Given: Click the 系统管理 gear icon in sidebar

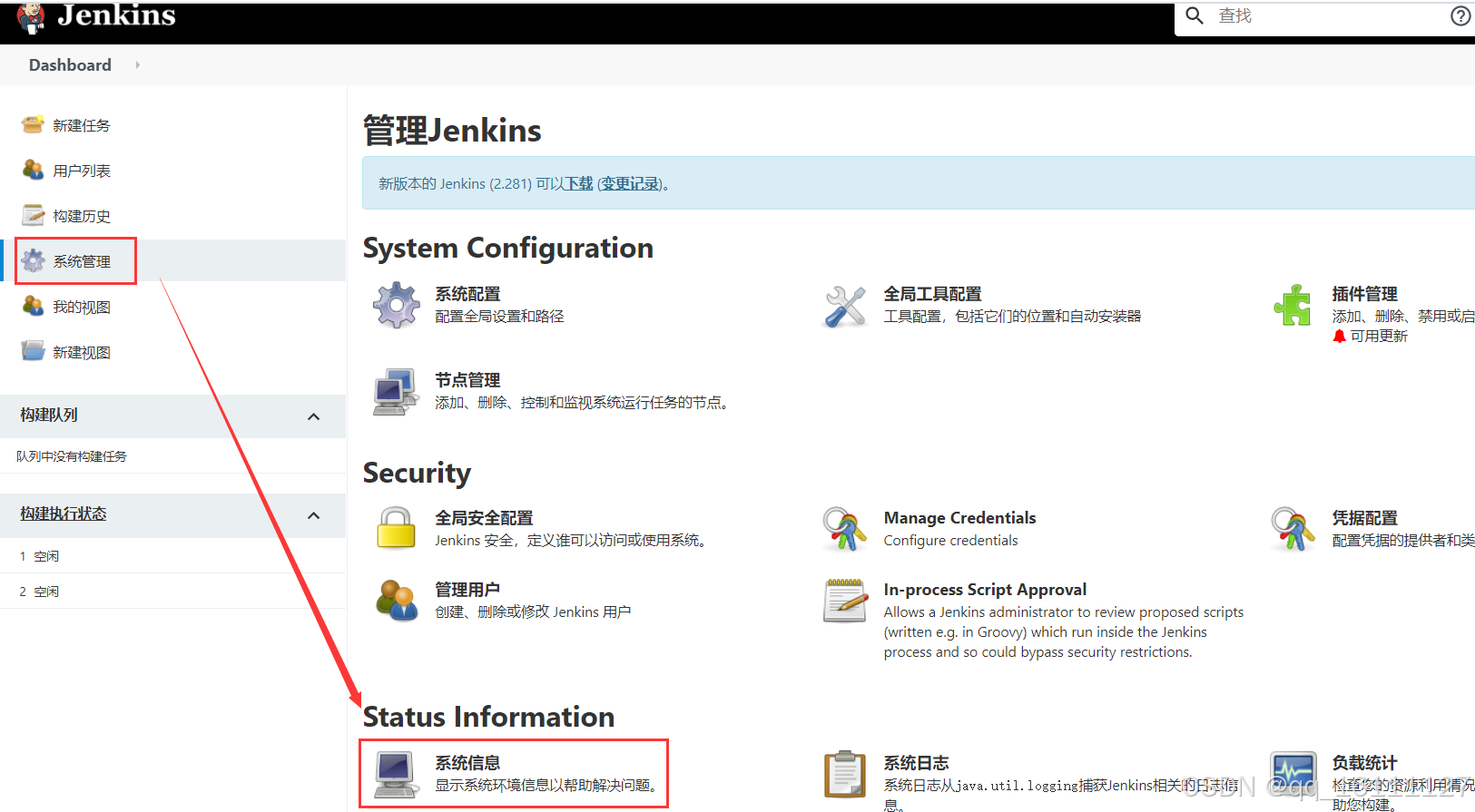Looking at the screenshot, I should click(x=33, y=260).
